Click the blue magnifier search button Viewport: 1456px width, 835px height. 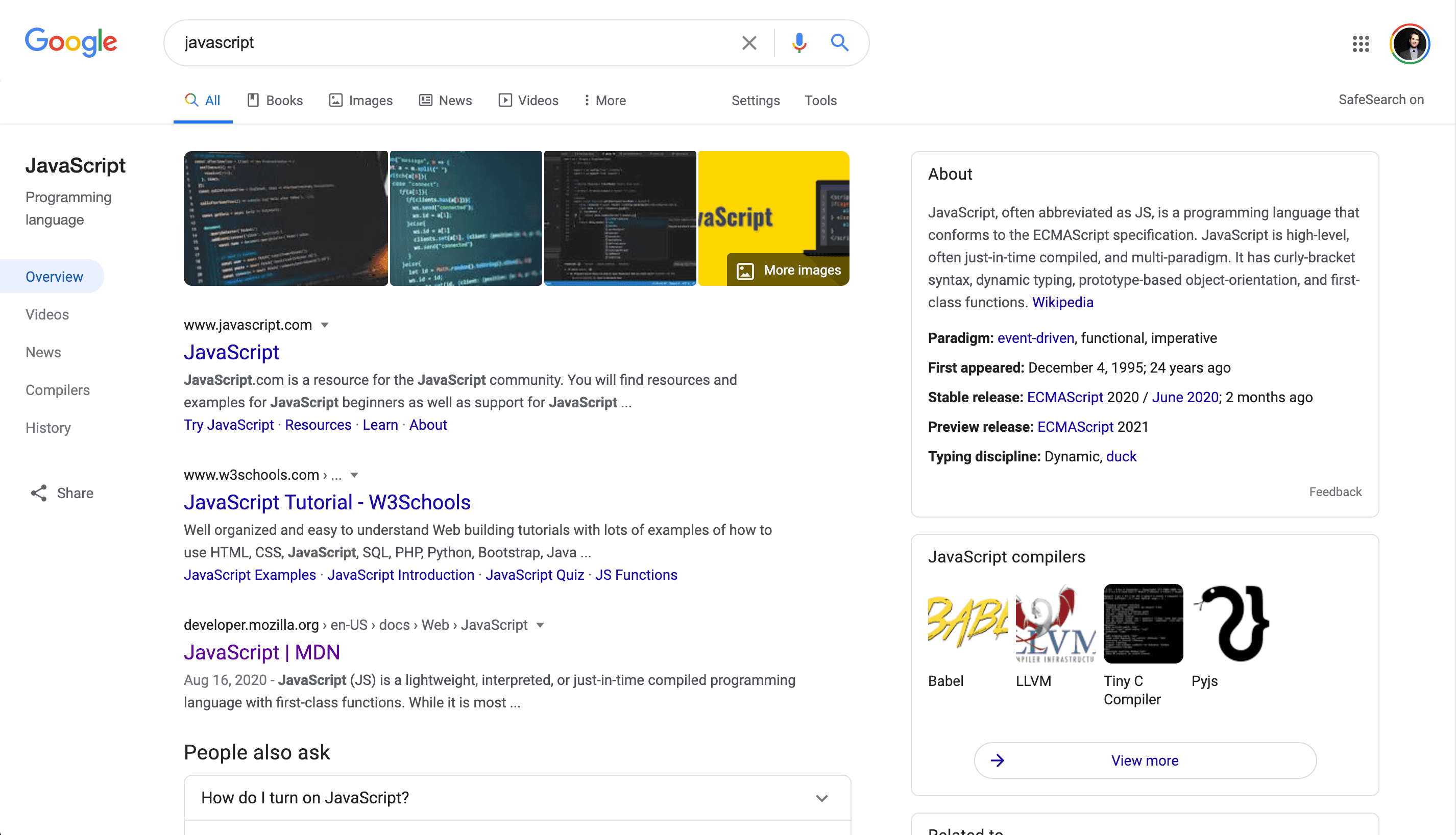[x=839, y=42]
